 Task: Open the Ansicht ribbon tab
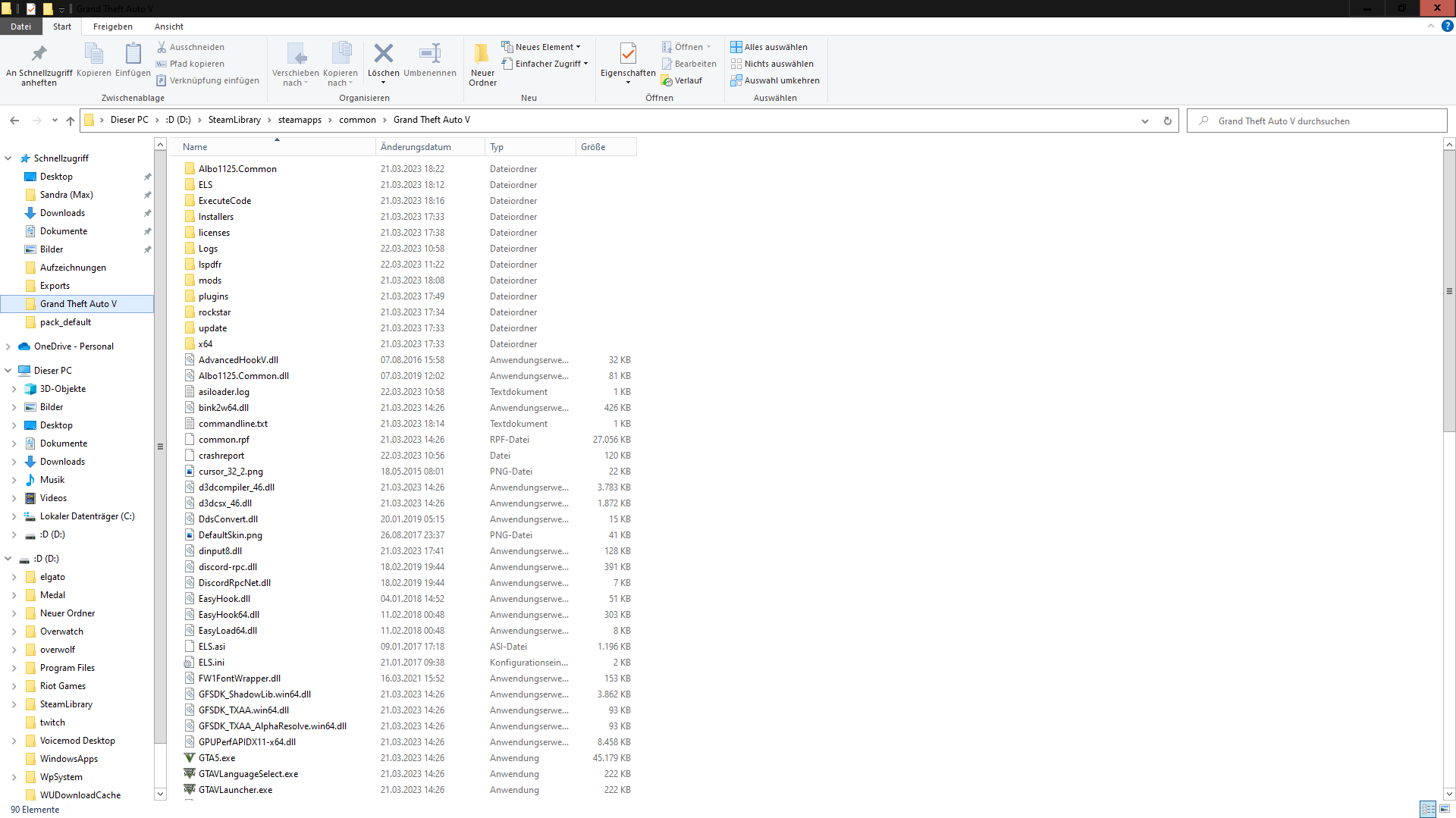coord(168,27)
